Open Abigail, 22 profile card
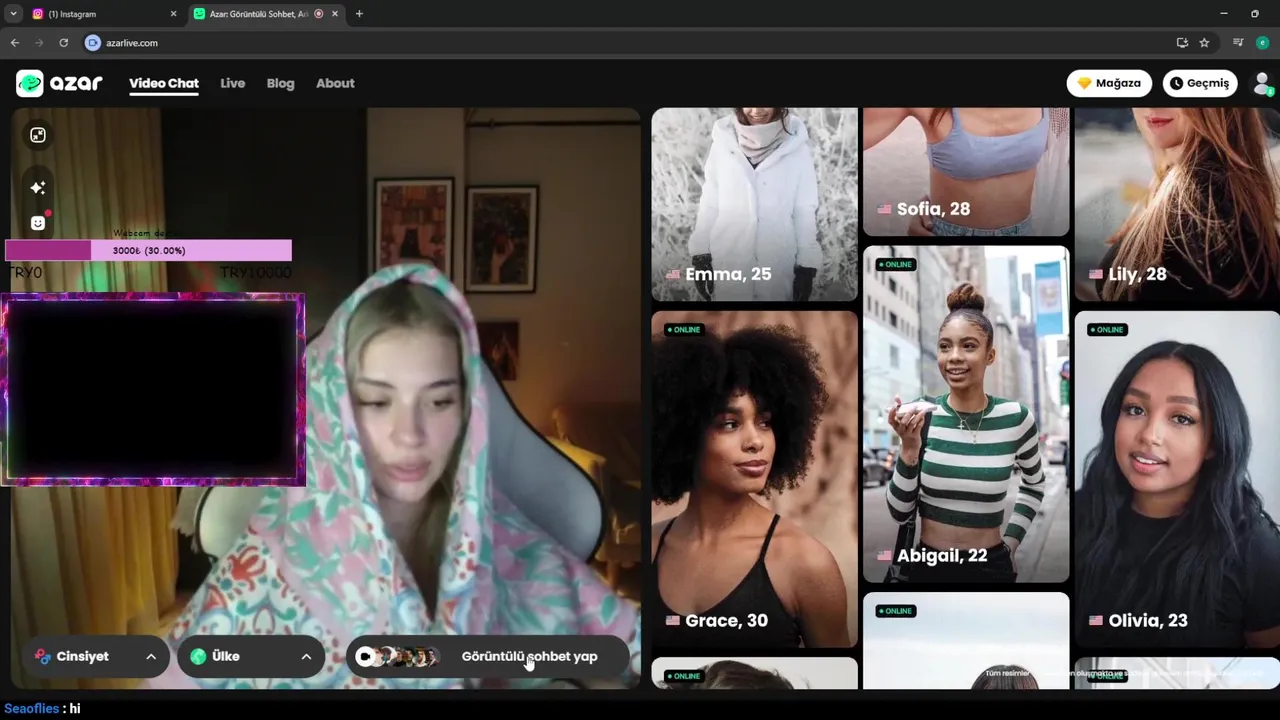Viewport: 1280px width, 720px height. (966, 414)
